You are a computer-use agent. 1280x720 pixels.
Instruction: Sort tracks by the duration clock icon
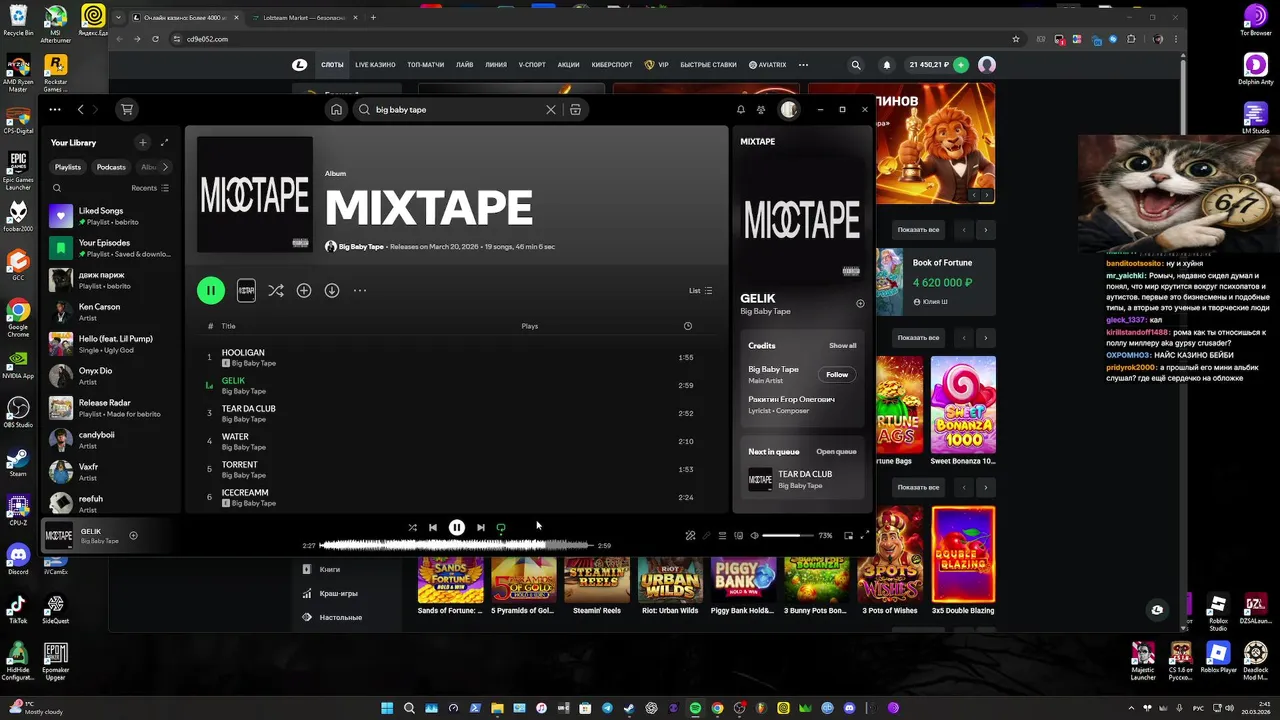(x=687, y=326)
